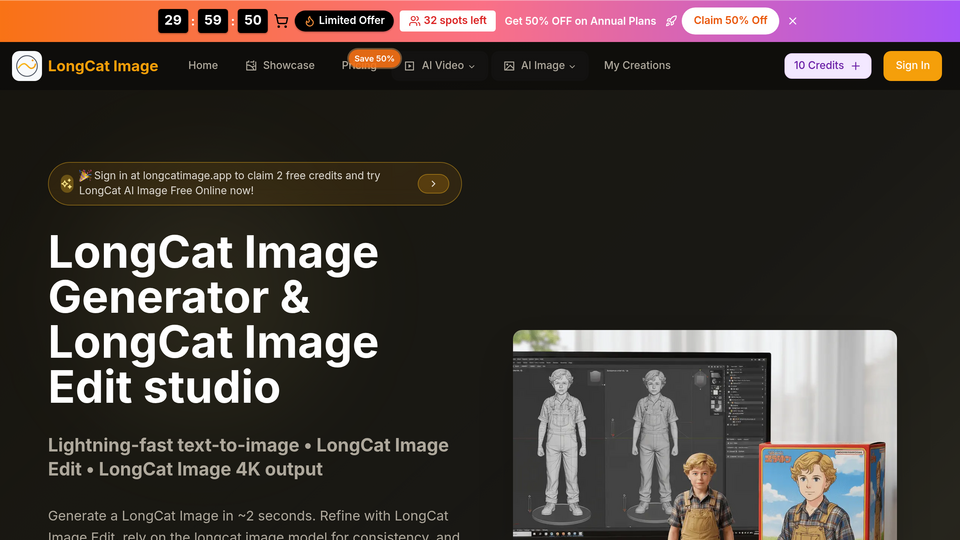This screenshot has height=540, width=960.
Task: Click the 10 Credits button
Action: 828,66
